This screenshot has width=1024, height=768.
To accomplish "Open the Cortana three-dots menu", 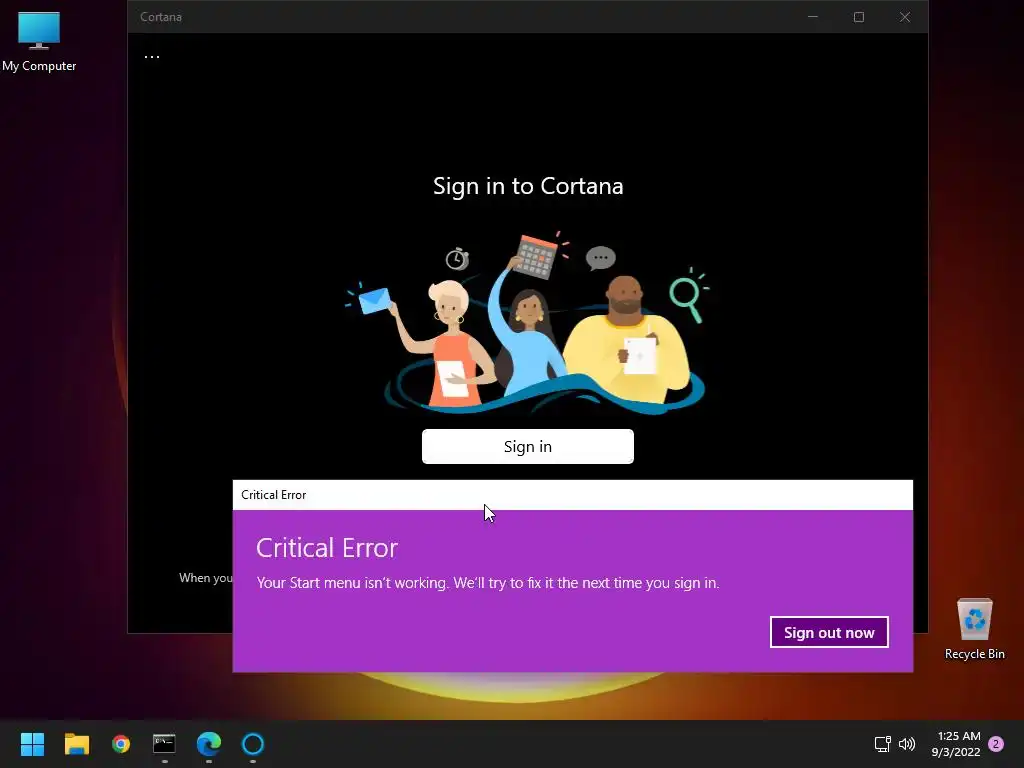I will click(x=152, y=57).
